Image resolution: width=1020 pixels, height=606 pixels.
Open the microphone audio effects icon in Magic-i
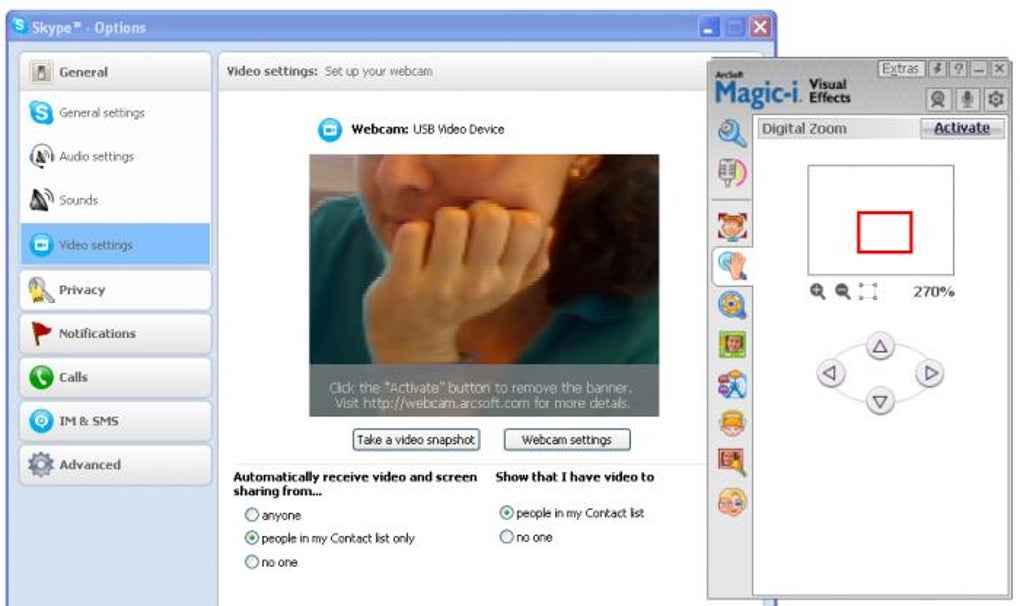pyautogui.click(x=732, y=173)
